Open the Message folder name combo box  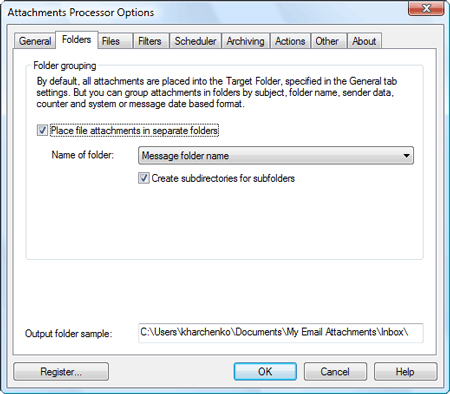click(276, 156)
